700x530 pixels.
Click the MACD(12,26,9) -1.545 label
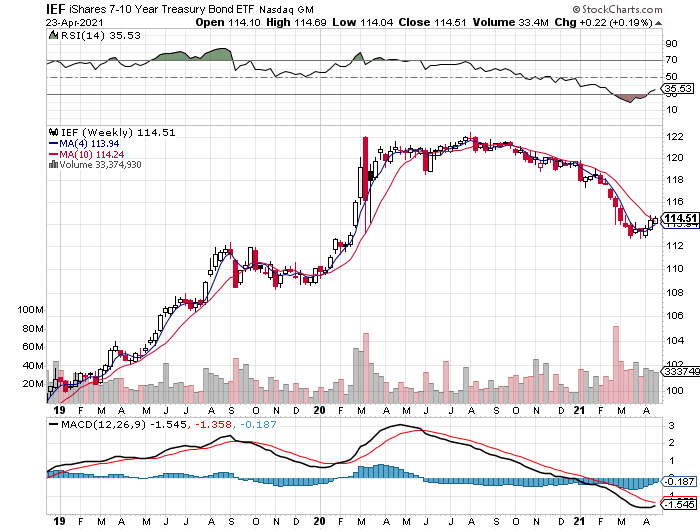point(124,425)
